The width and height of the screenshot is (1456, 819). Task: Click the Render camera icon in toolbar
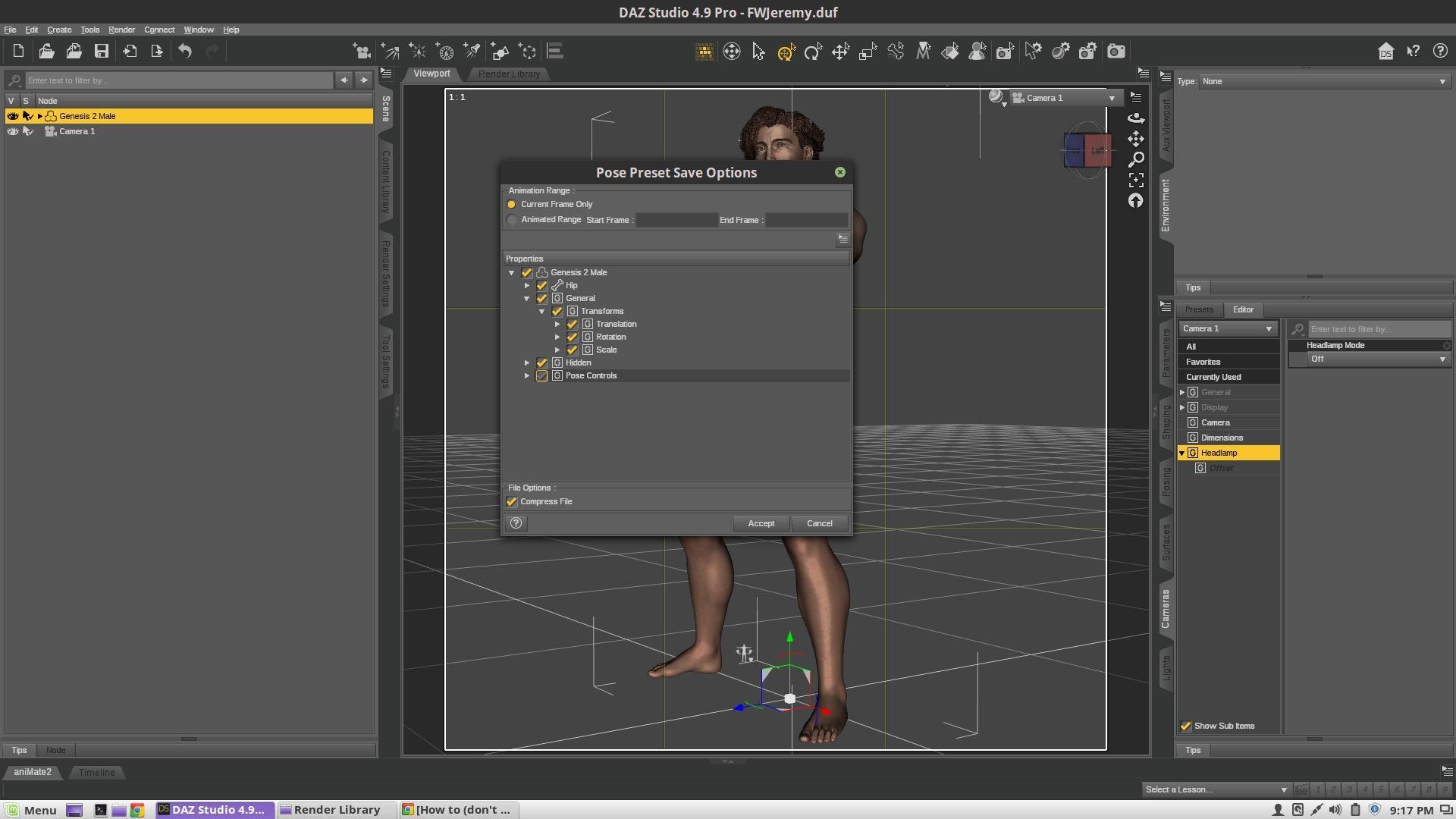1116,52
